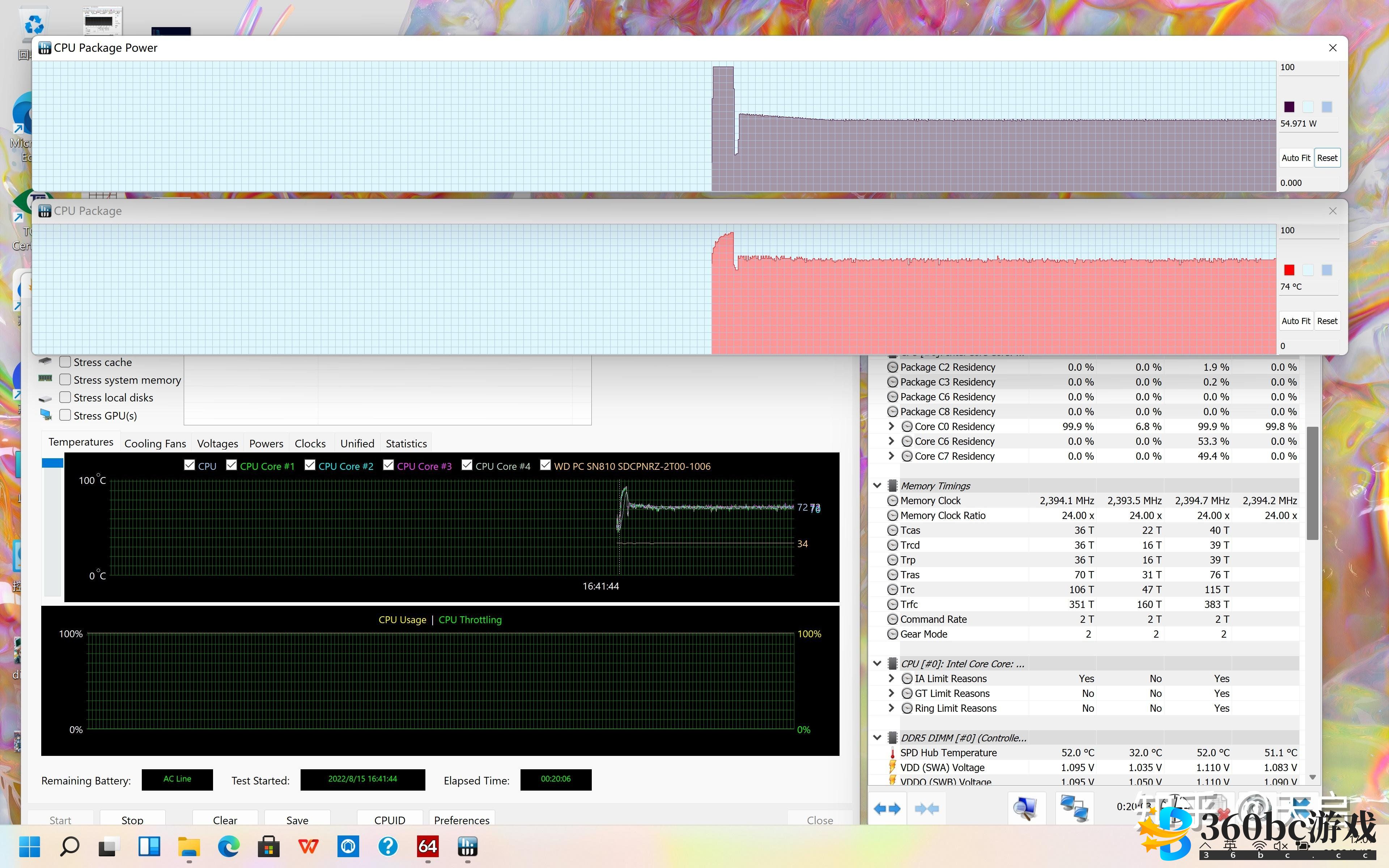1389x868 pixels.
Task: Click the expand columns blue arrows icon
Action: coord(887,808)
